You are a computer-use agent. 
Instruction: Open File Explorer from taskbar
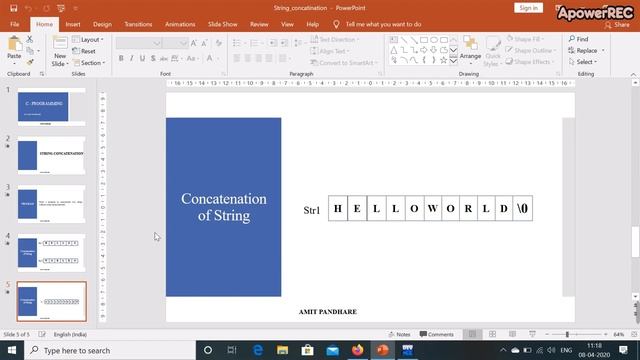[x=282, y=350]
